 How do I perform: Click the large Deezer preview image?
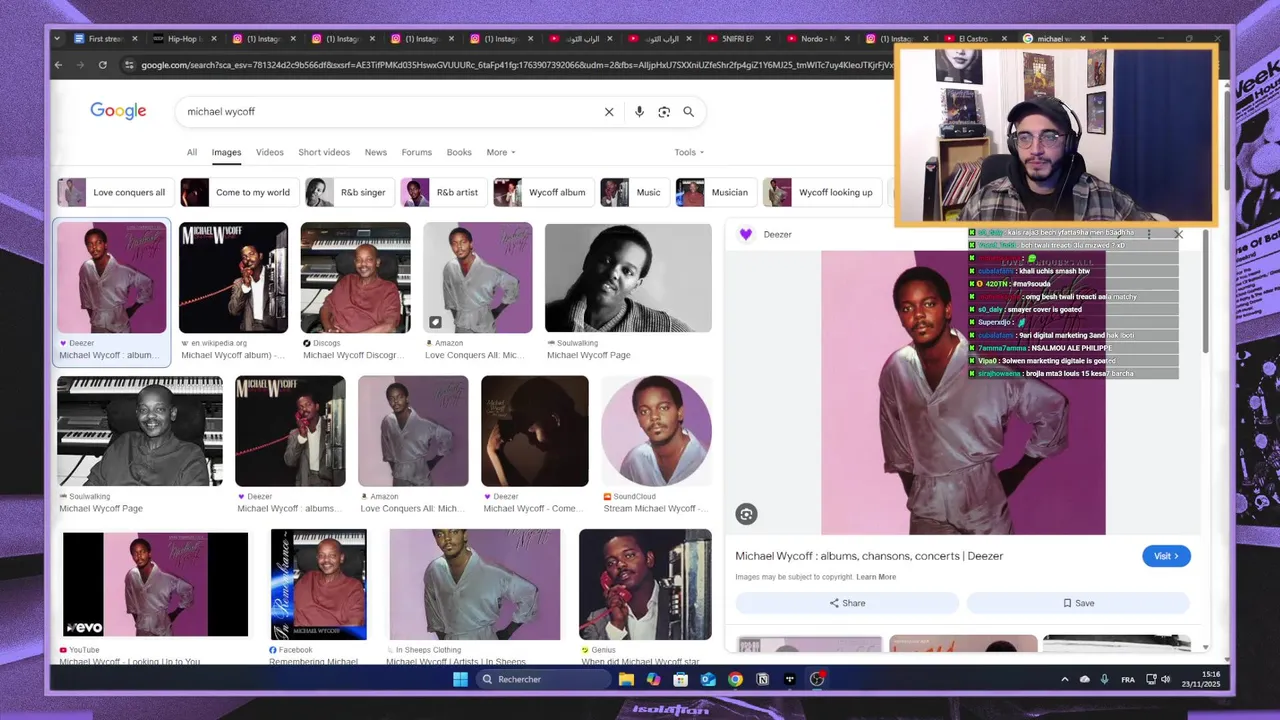pyautogui.click(x=963, y=393)
